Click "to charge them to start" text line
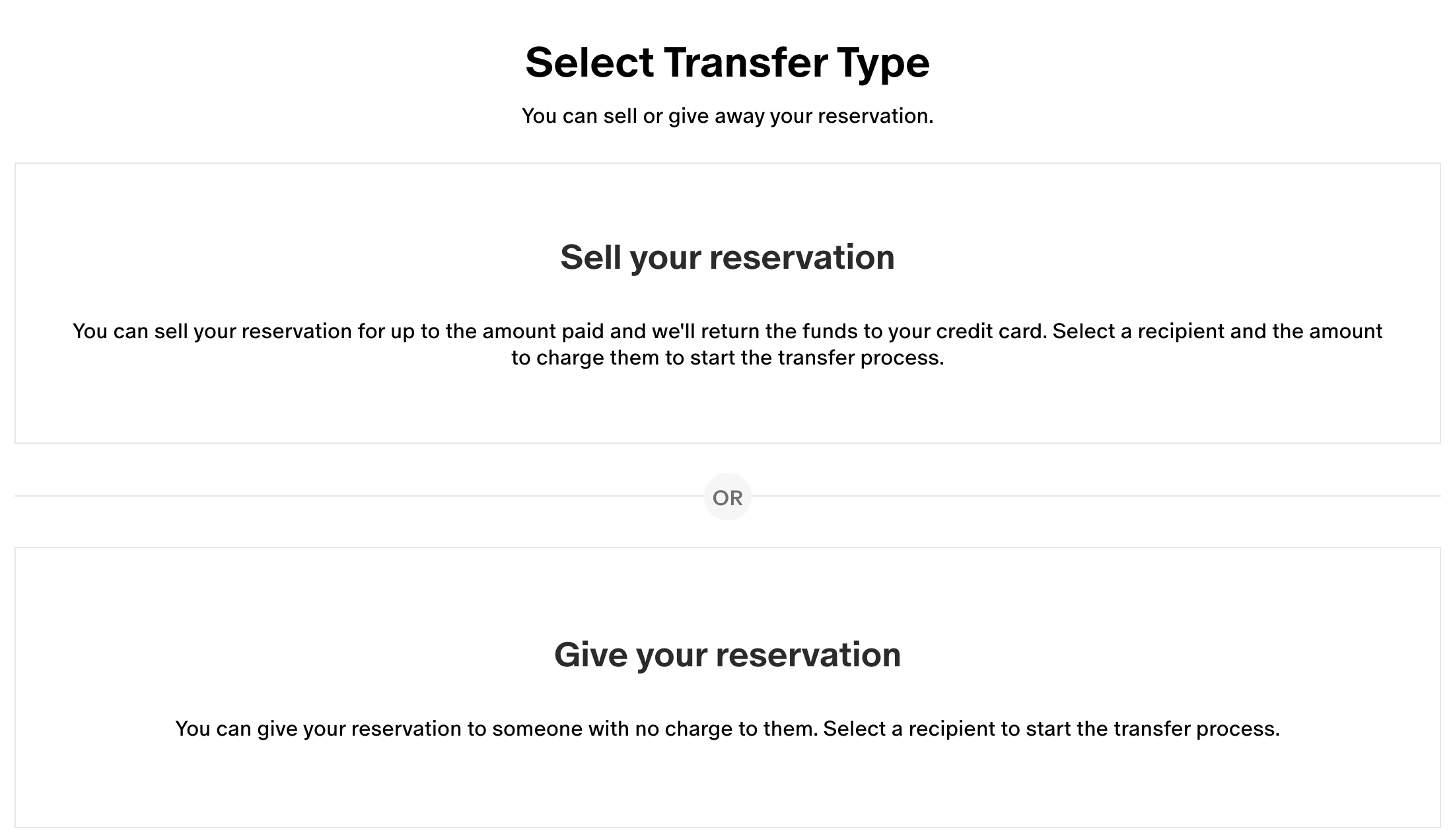Screen dimensions: 1453x840 (x=727, y=358)
